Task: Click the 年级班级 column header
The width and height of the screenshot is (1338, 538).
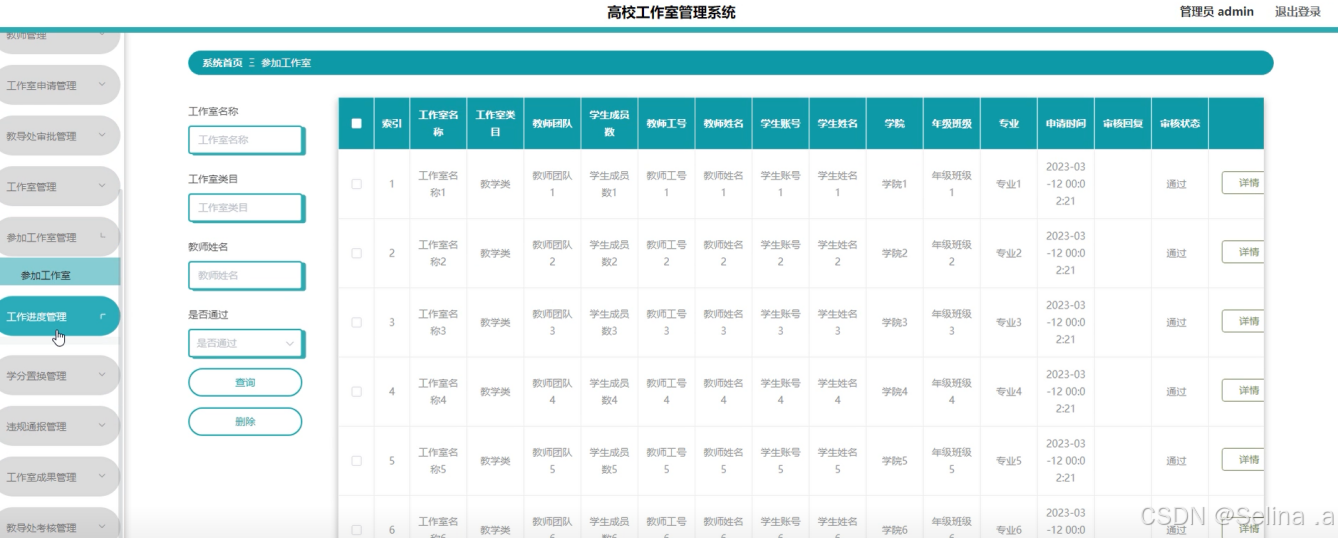Action: (951, 124)
